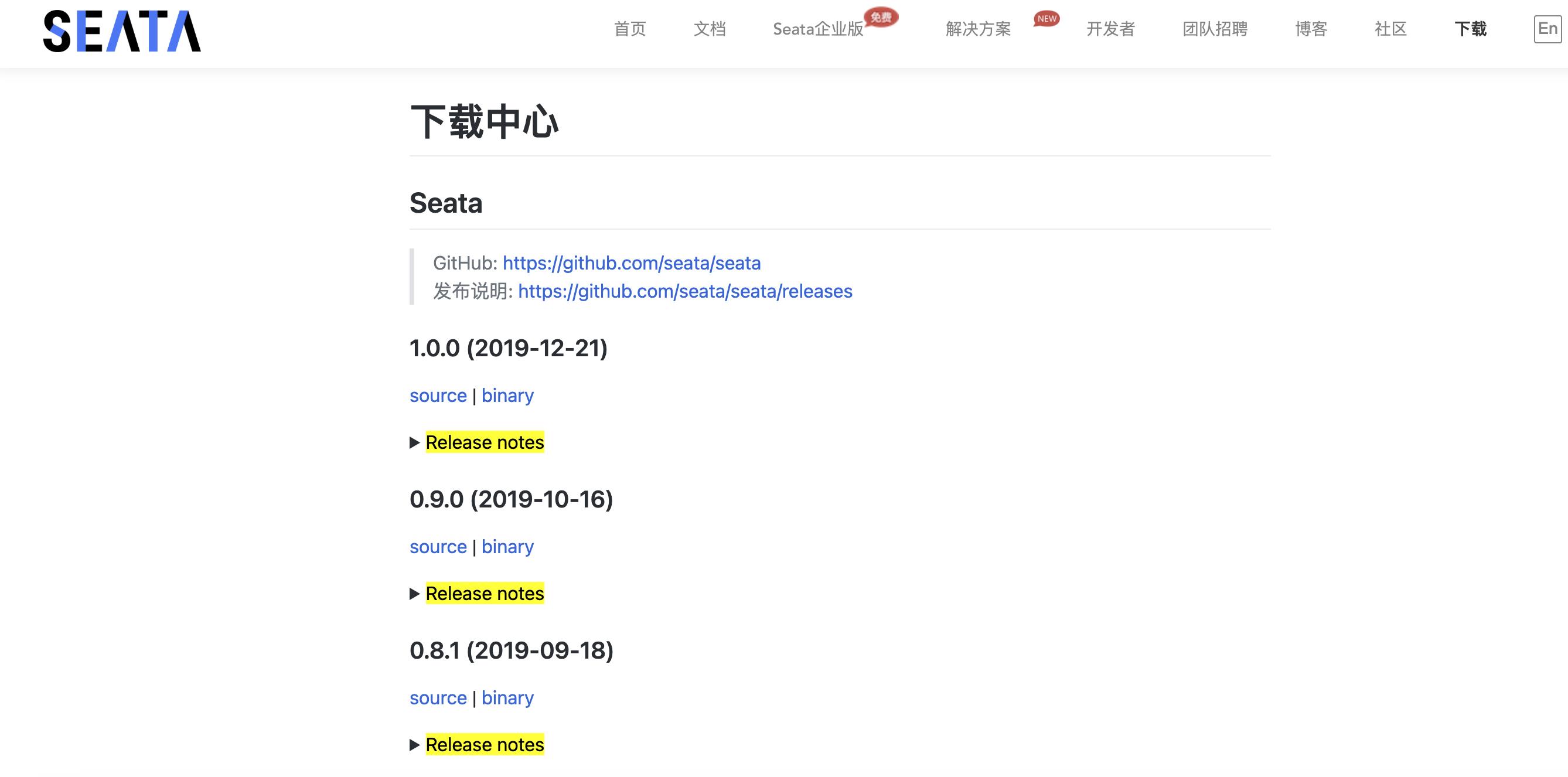The image size is (1568, 777).
Task: Click the GitHub link for Seata
Action: pyautogui.click(x=629, y=262)
